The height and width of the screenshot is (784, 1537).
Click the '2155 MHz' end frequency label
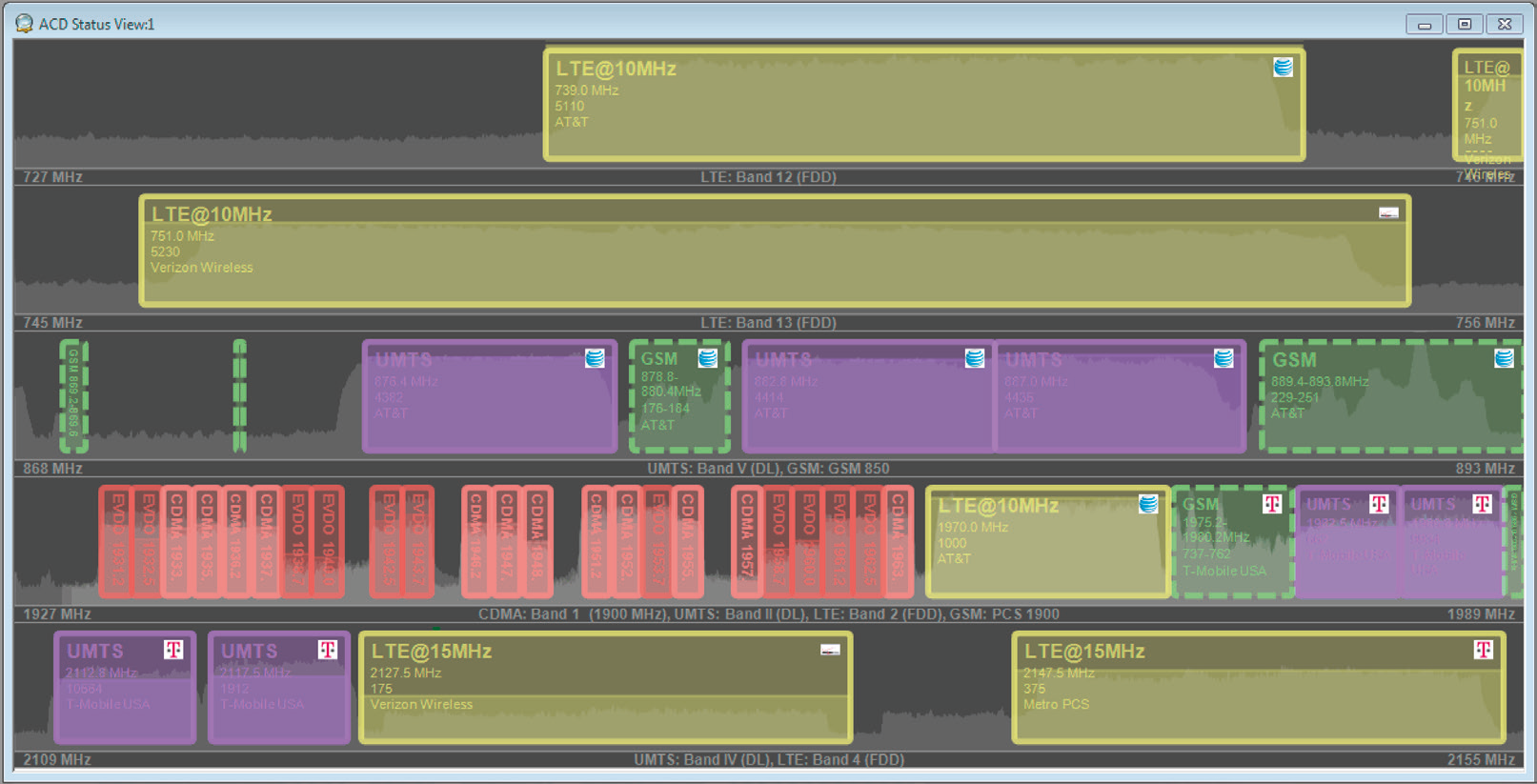[x=1481, y=759]
